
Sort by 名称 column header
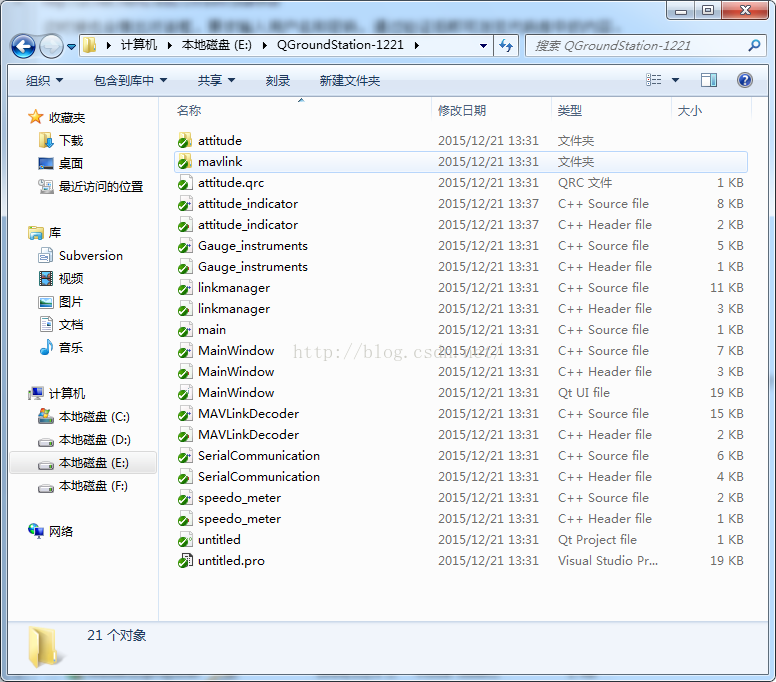pos(189,110)
